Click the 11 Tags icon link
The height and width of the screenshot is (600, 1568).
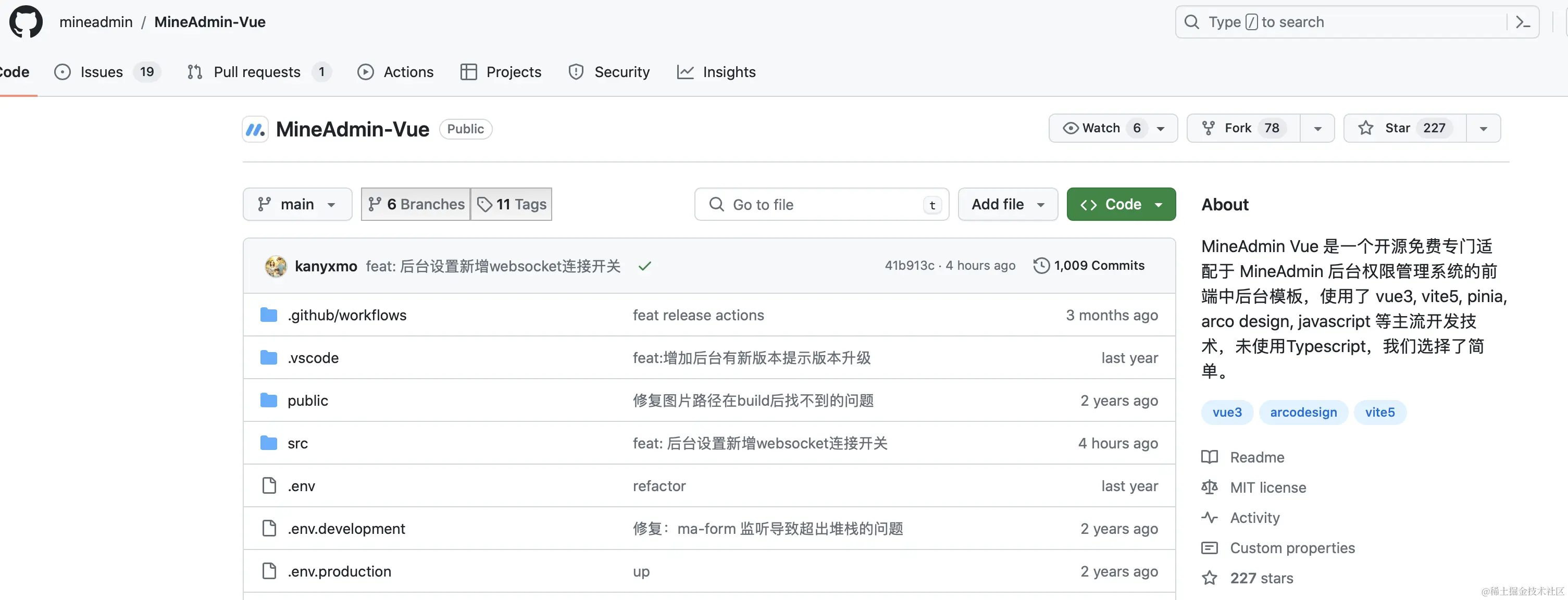(512, 205)
